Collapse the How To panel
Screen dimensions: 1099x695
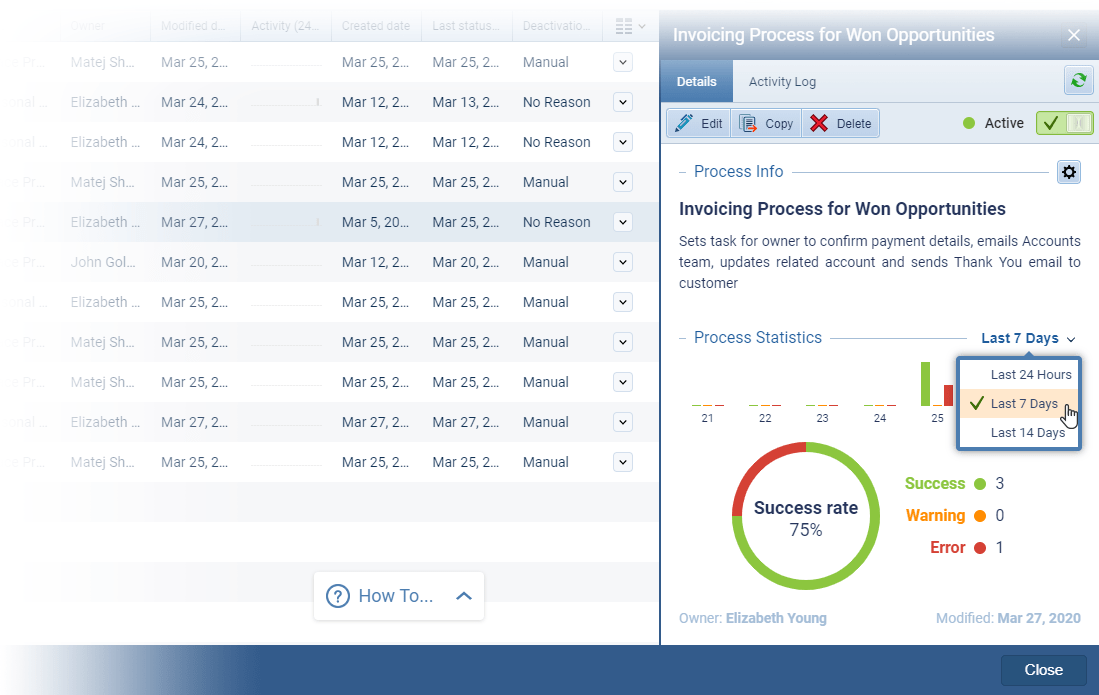[463, 595]
